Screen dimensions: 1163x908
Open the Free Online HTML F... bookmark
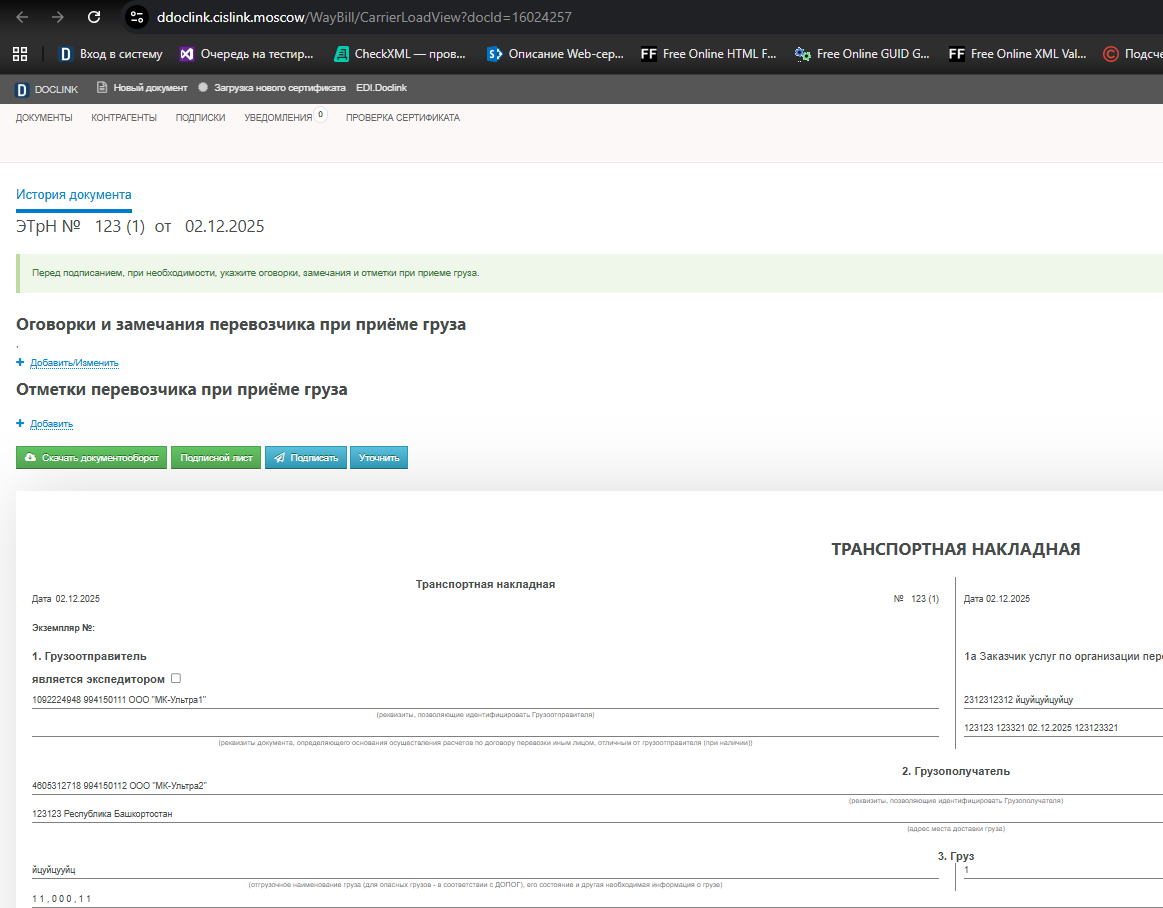(709, 53)
